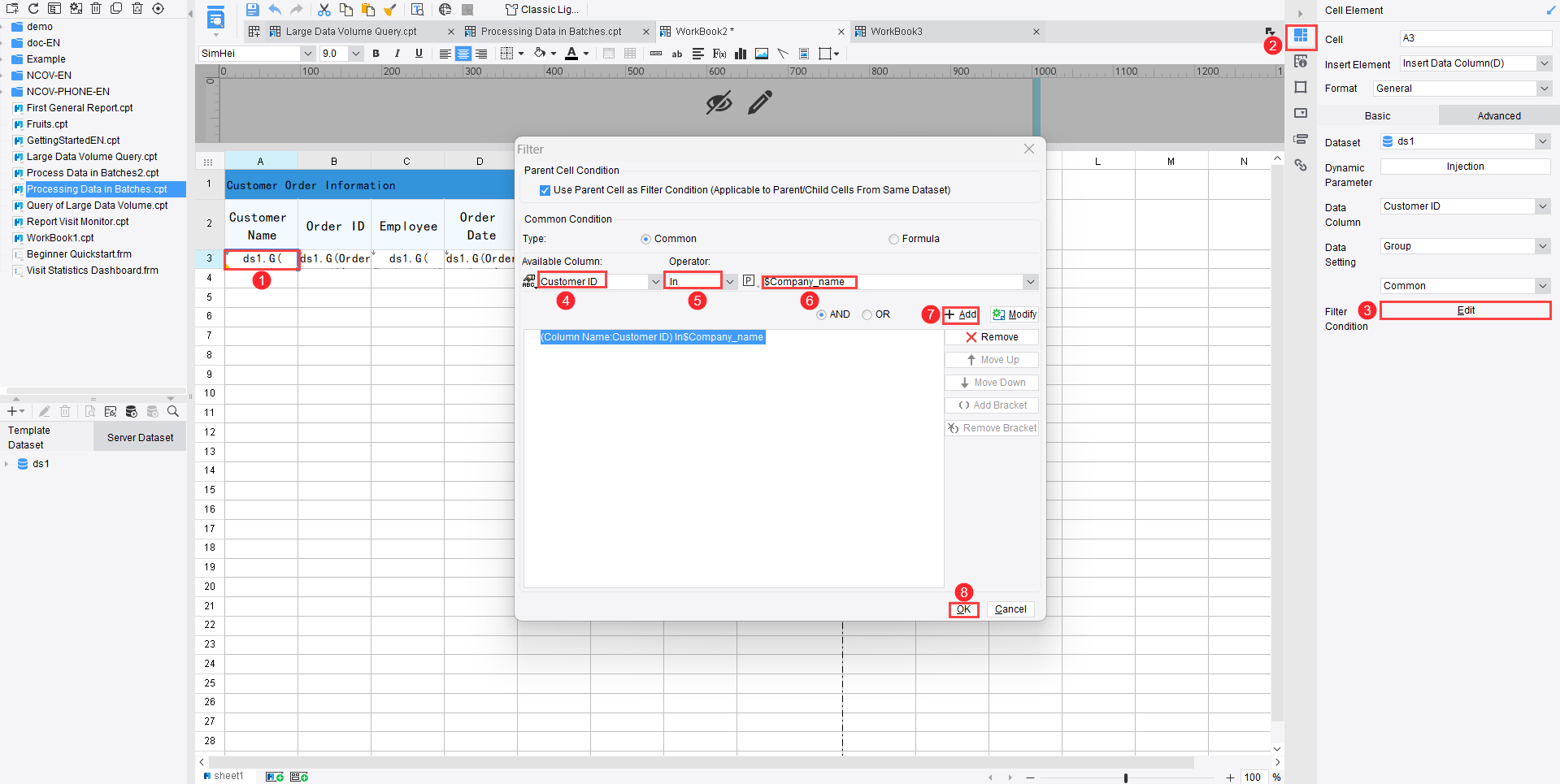1560x784 pixels.
Task: Click Edit next to Filter Condition
Action: 1465,310
